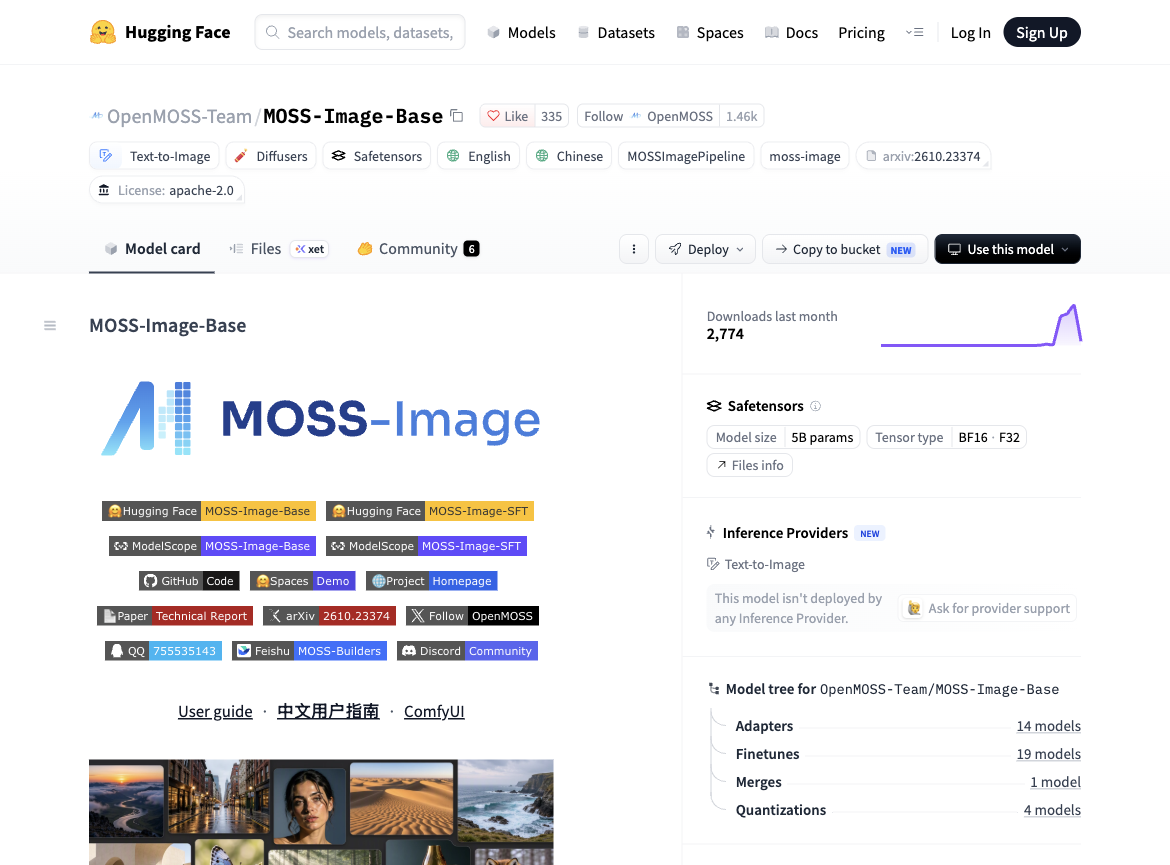
Task: Open the Spaces Demo badge
Action: (x=303, y=581)
